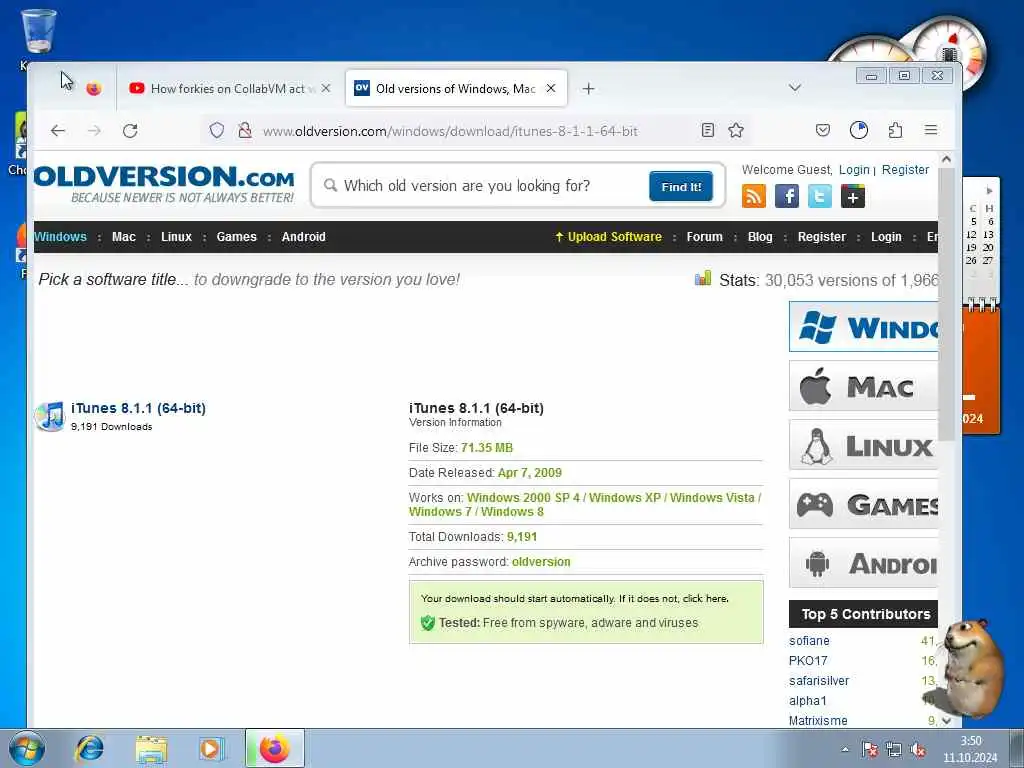Image resolution: width=1024 pixels, height=768 pixels.
Task: Open the Mac nav menu item
Action: tap(123, 236)
